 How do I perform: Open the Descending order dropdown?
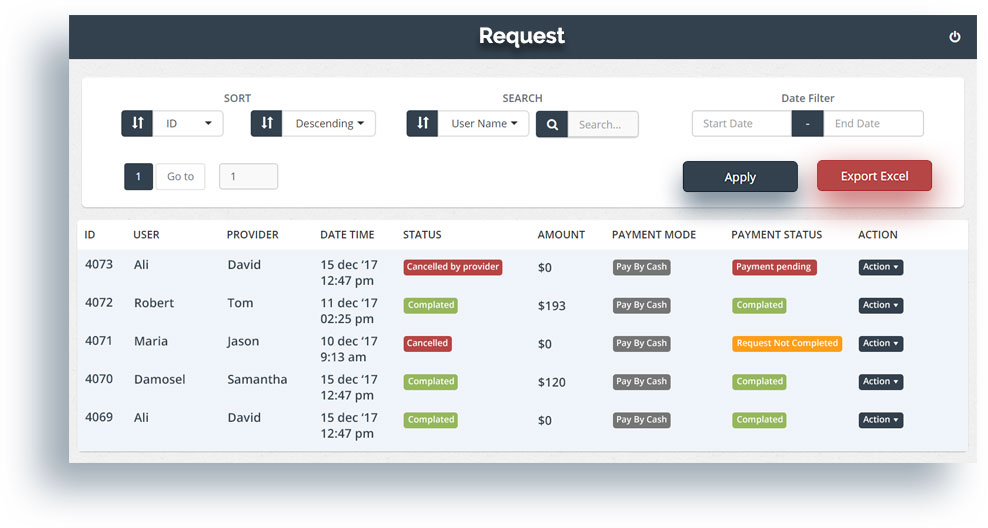(x=328, y=123)
